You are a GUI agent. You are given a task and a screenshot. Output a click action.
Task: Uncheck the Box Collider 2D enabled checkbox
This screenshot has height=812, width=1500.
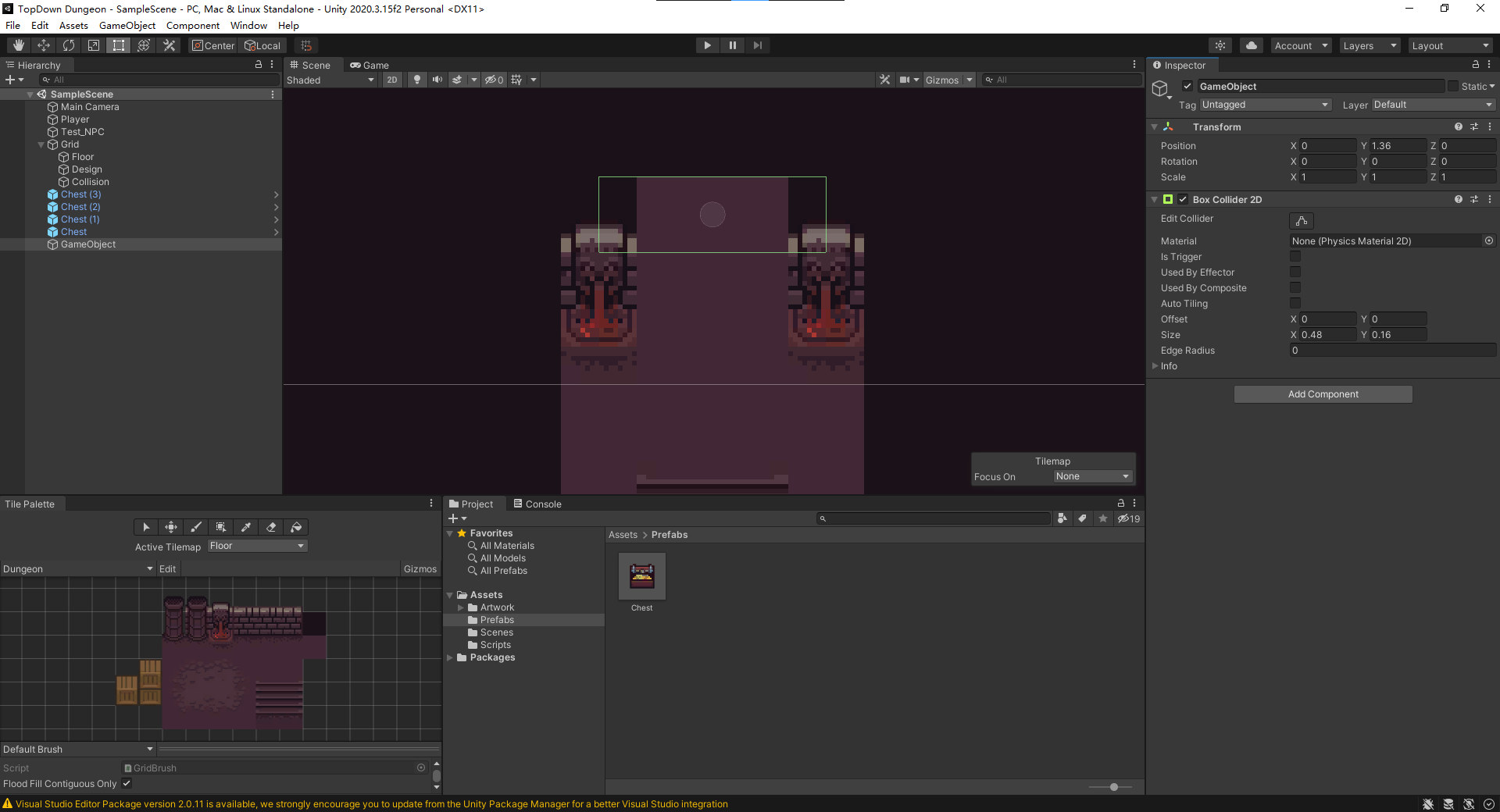1183,200
